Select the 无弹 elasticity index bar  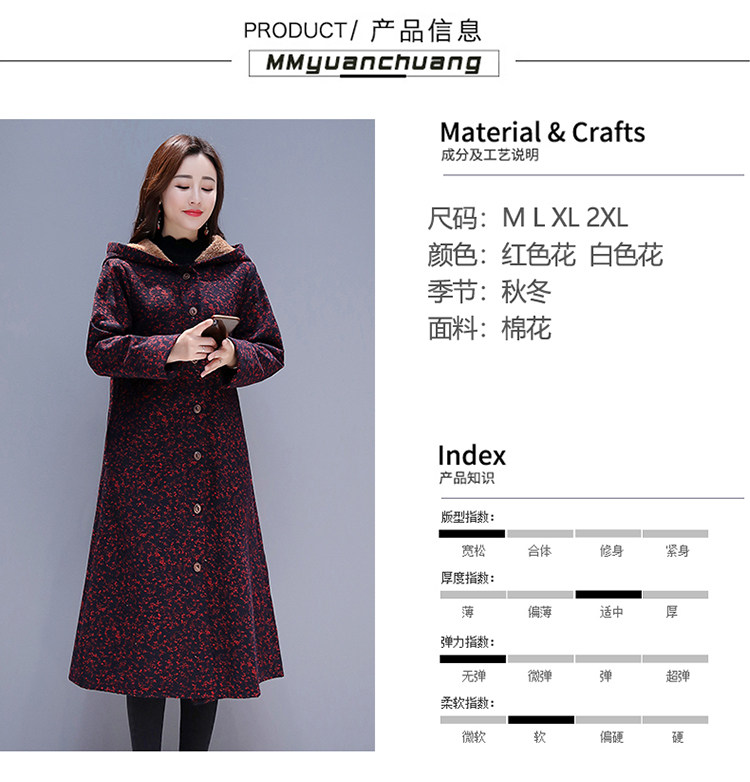tap(472, 659)
